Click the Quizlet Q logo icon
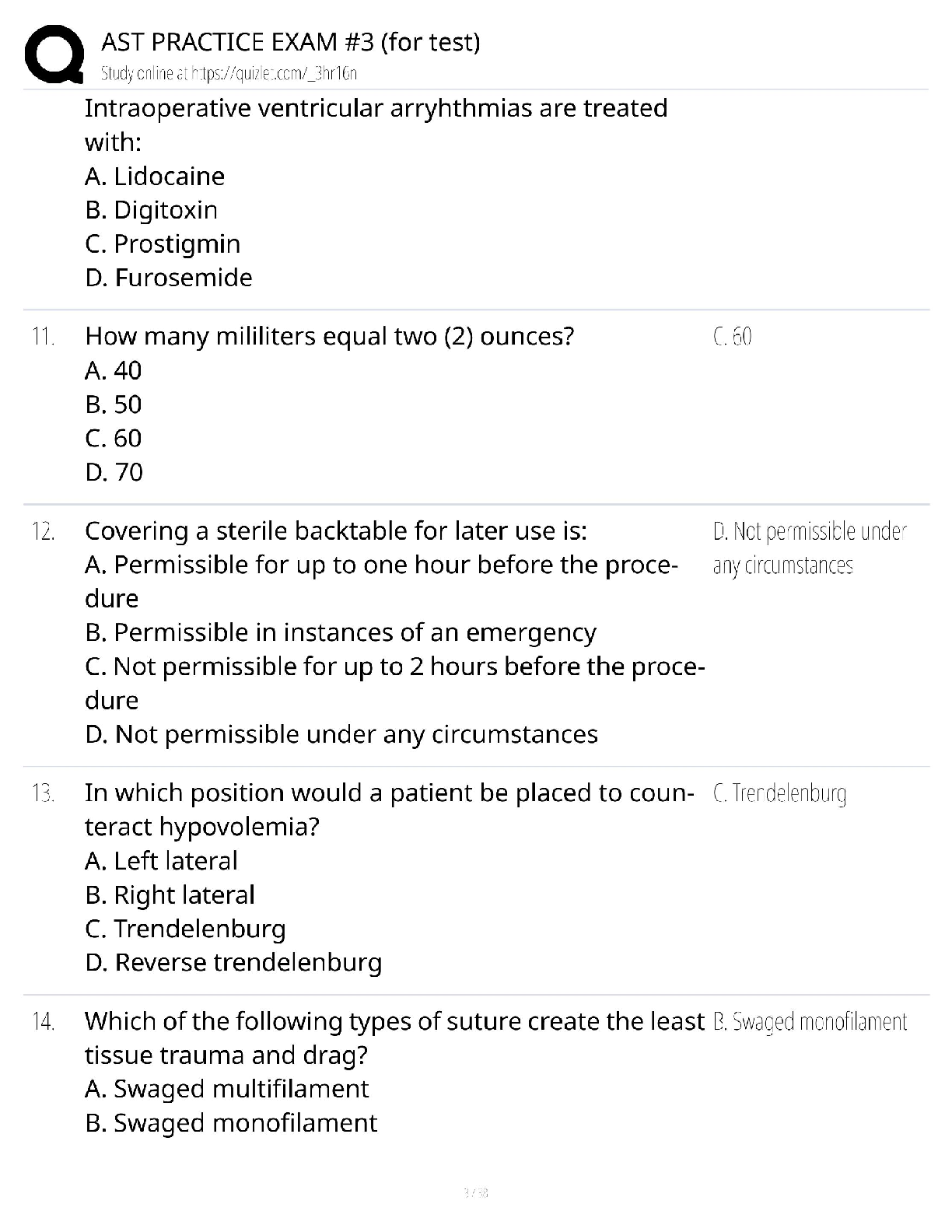The height and width of the screenshot is (1232, 952). [x=54, y=53]
